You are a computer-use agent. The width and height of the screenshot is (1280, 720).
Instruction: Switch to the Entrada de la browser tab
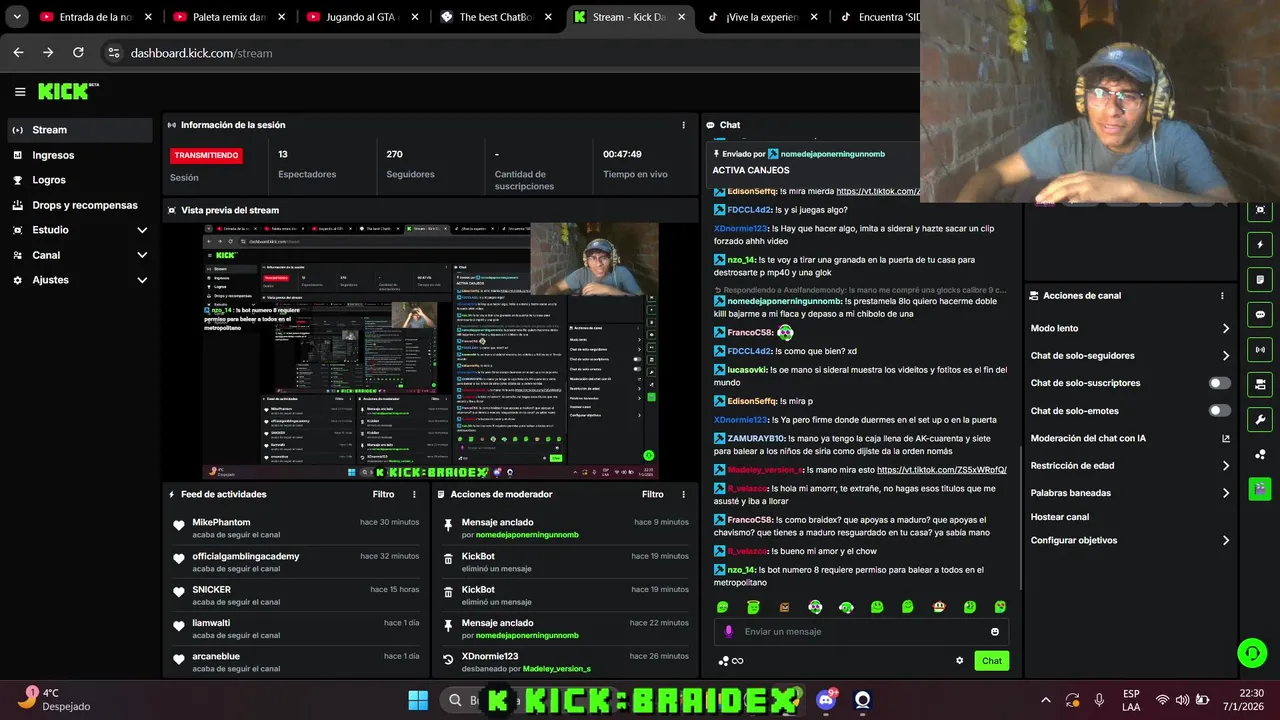[96, 17]
